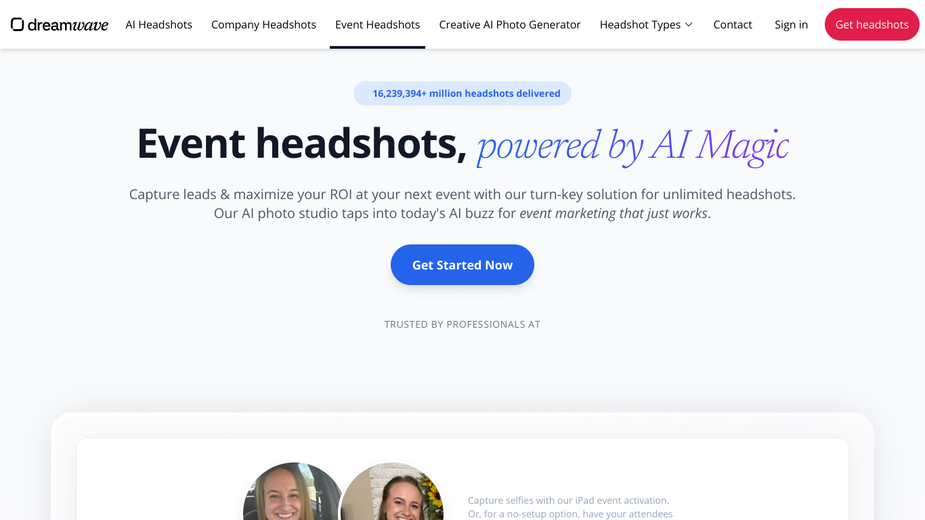Open the Contact page
The image size is (925, 520).
733,25
